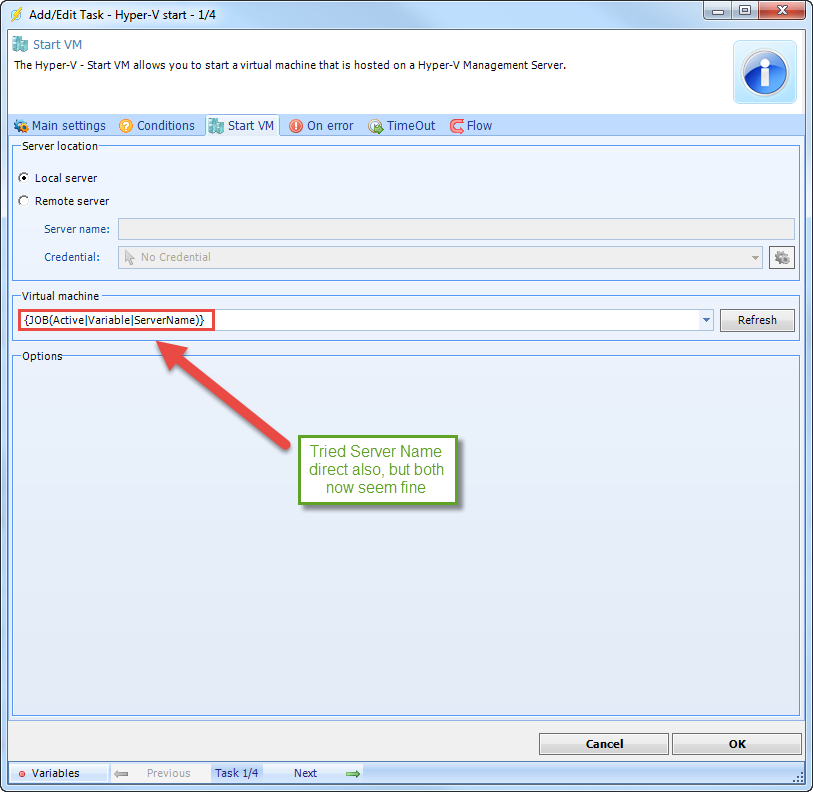Click the OK button
Viewport: 813px width, 792px height.
(736, 744)
